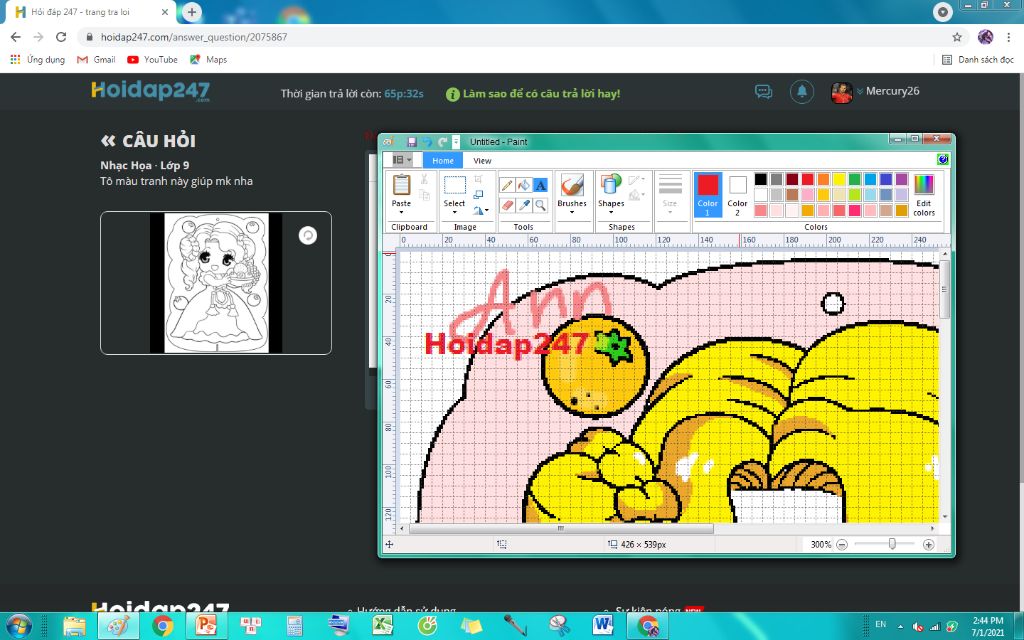Open Windows Explorer from the taskbar
Screen dimensions: 1024x640
pos(74,626)
